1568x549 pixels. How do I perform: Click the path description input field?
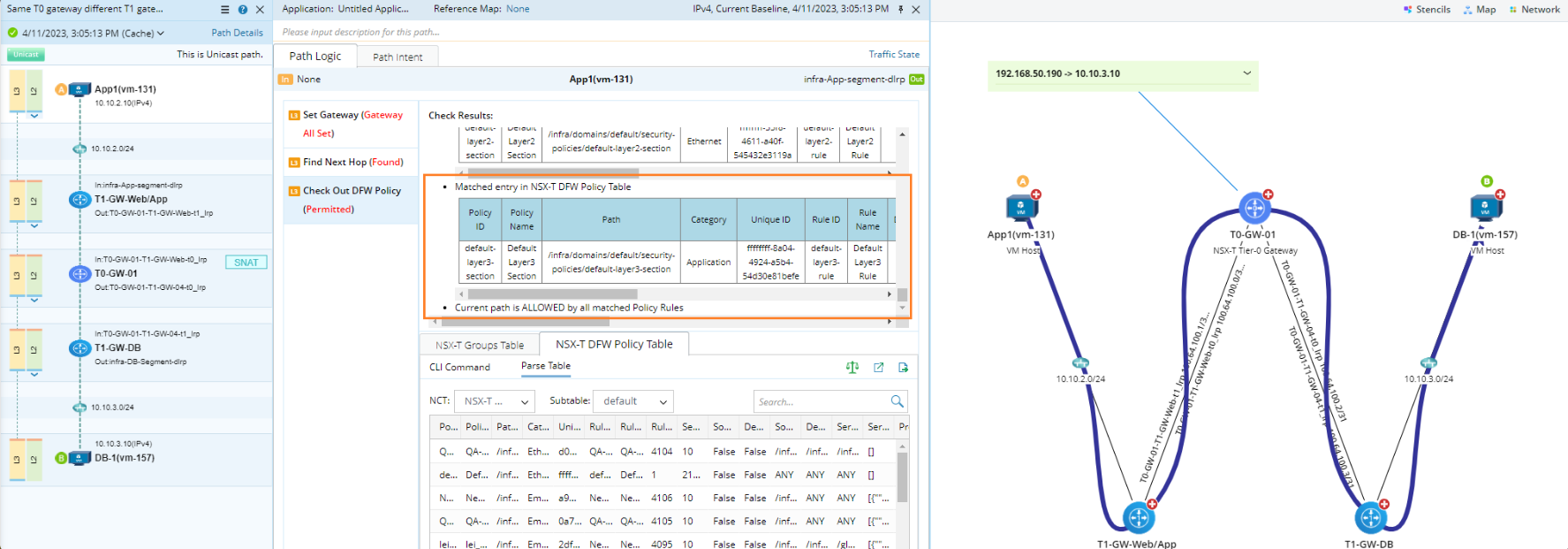click(592, 32)
